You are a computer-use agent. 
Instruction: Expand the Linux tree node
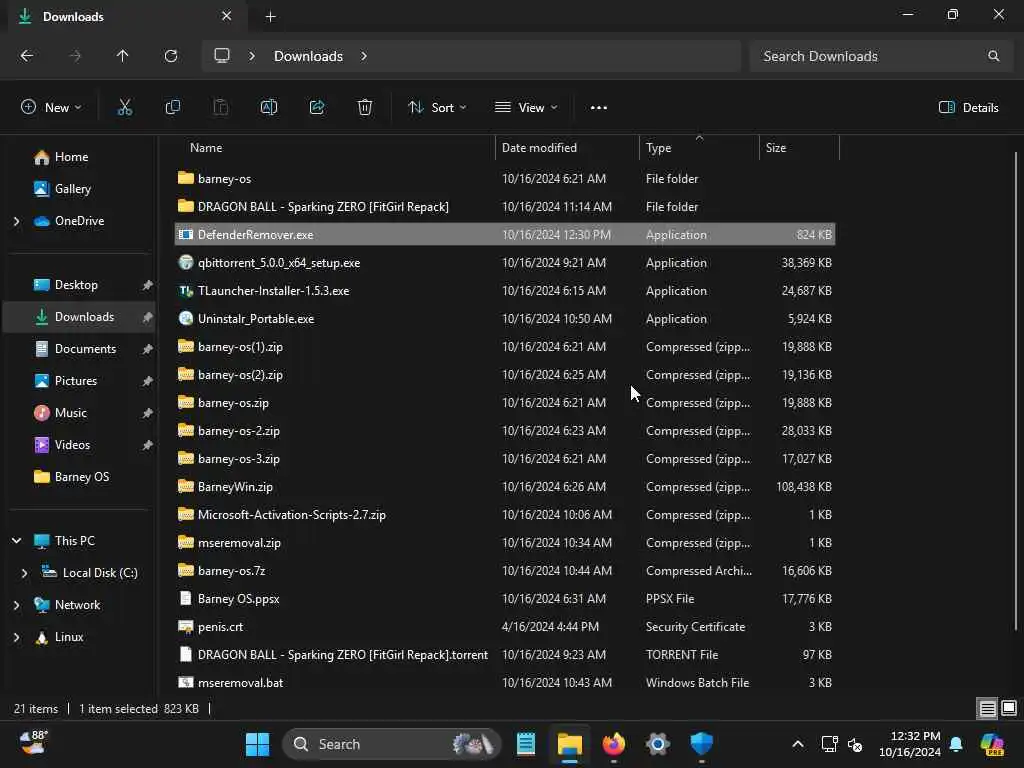click(x=16, y=637)
